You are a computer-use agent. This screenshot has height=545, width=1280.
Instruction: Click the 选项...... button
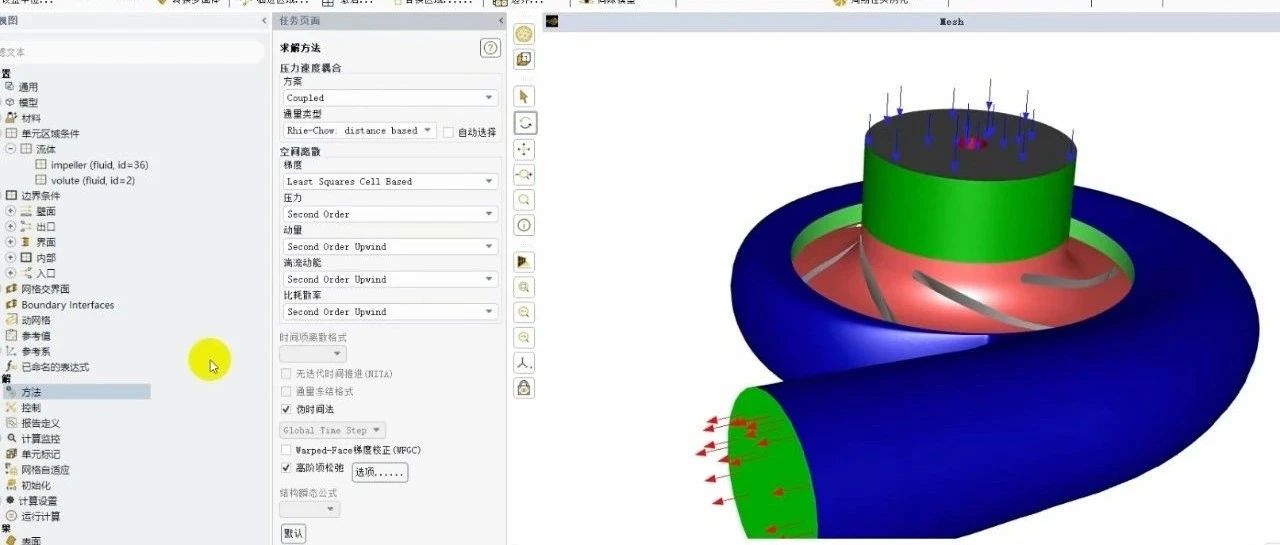[x=380, y=472]
